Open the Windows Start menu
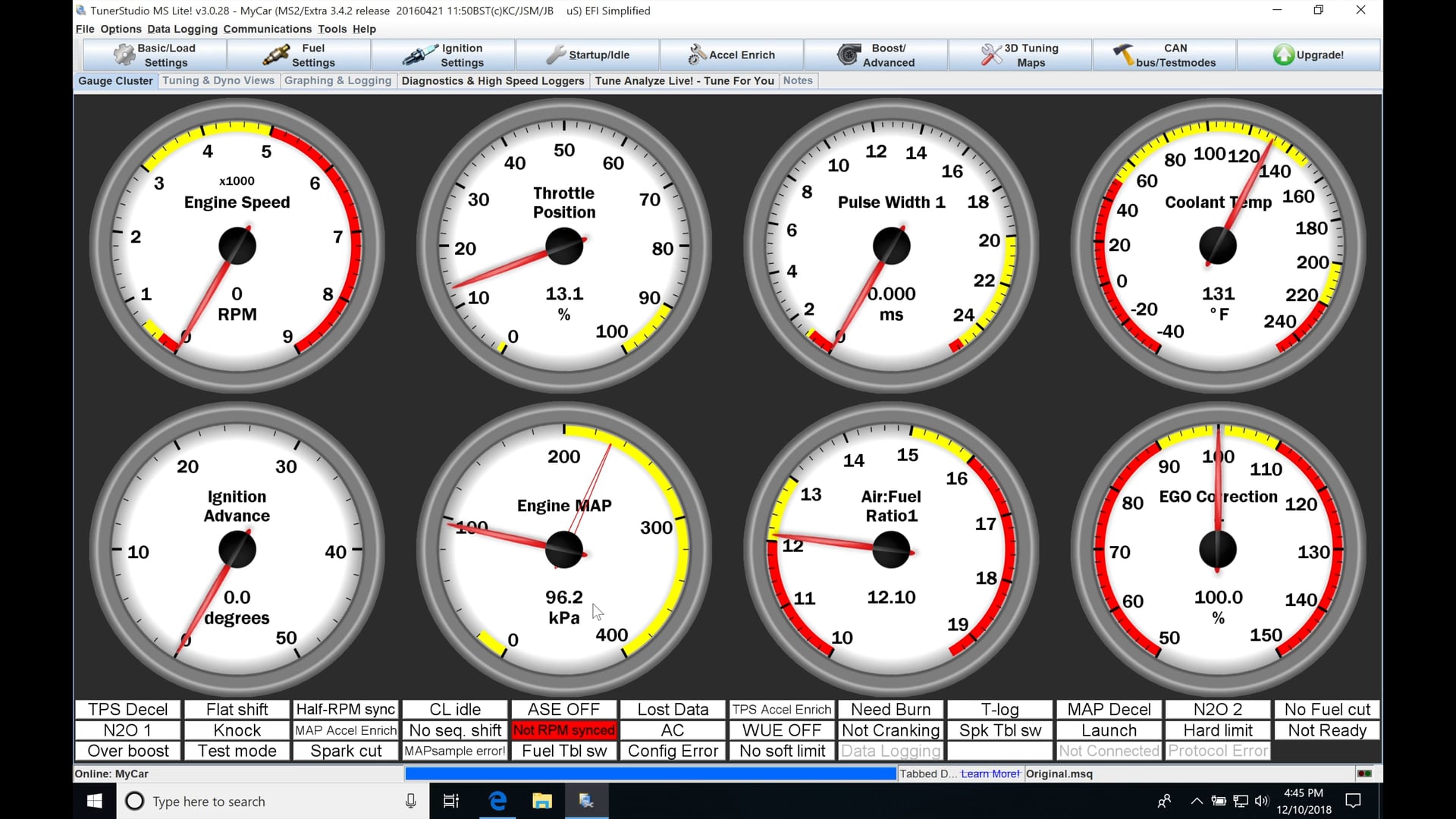 pyautogui.click(x=94, y=801)
